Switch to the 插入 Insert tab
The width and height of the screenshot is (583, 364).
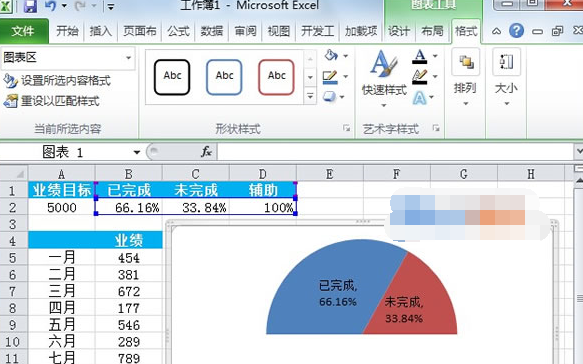point(100,31)
